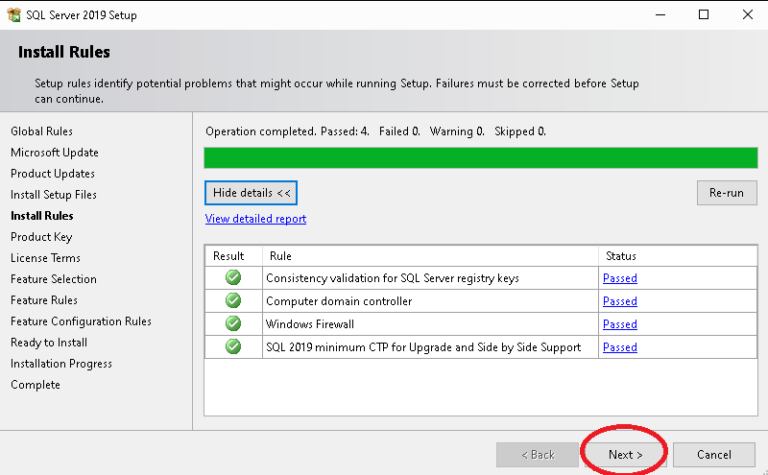Select Product Key step in sidebar
This screenshot has width=768, height=475.
coord(41,237)
